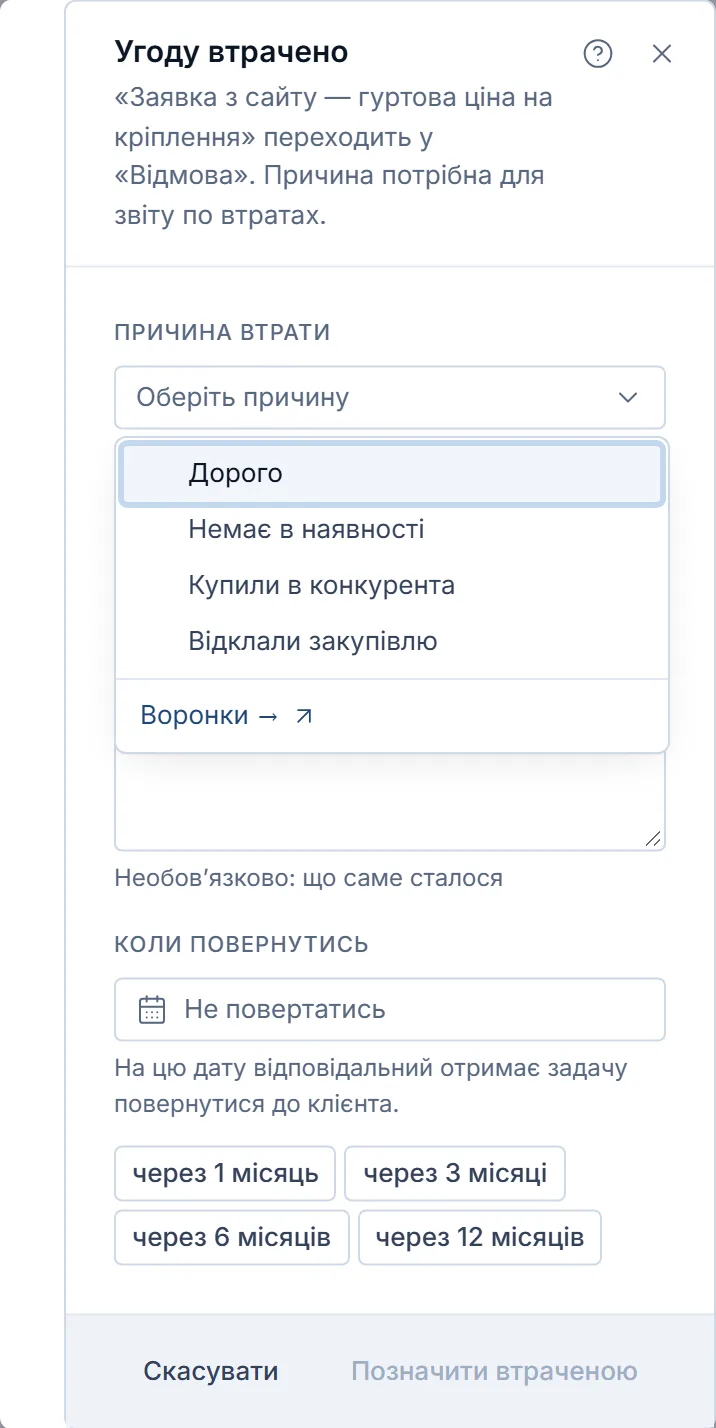Open the «Не повертатись» date field
The height and width of the screenshot is (1428, 716).
click(x=390, y=1009)
